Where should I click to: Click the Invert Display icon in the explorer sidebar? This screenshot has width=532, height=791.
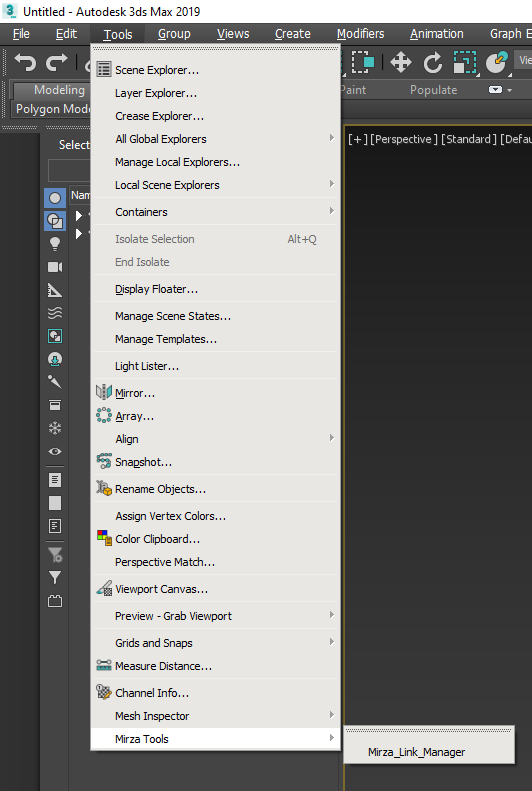point(55,526)
